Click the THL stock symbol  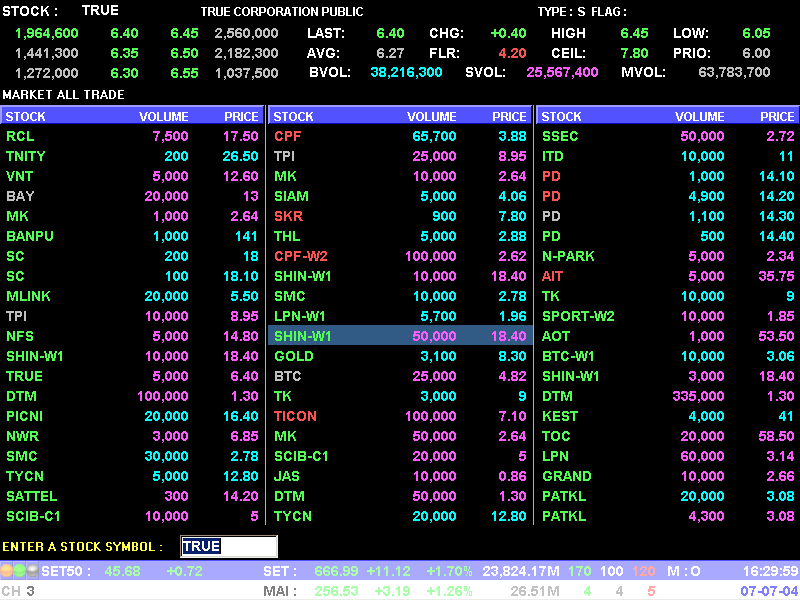click(287, 236)
